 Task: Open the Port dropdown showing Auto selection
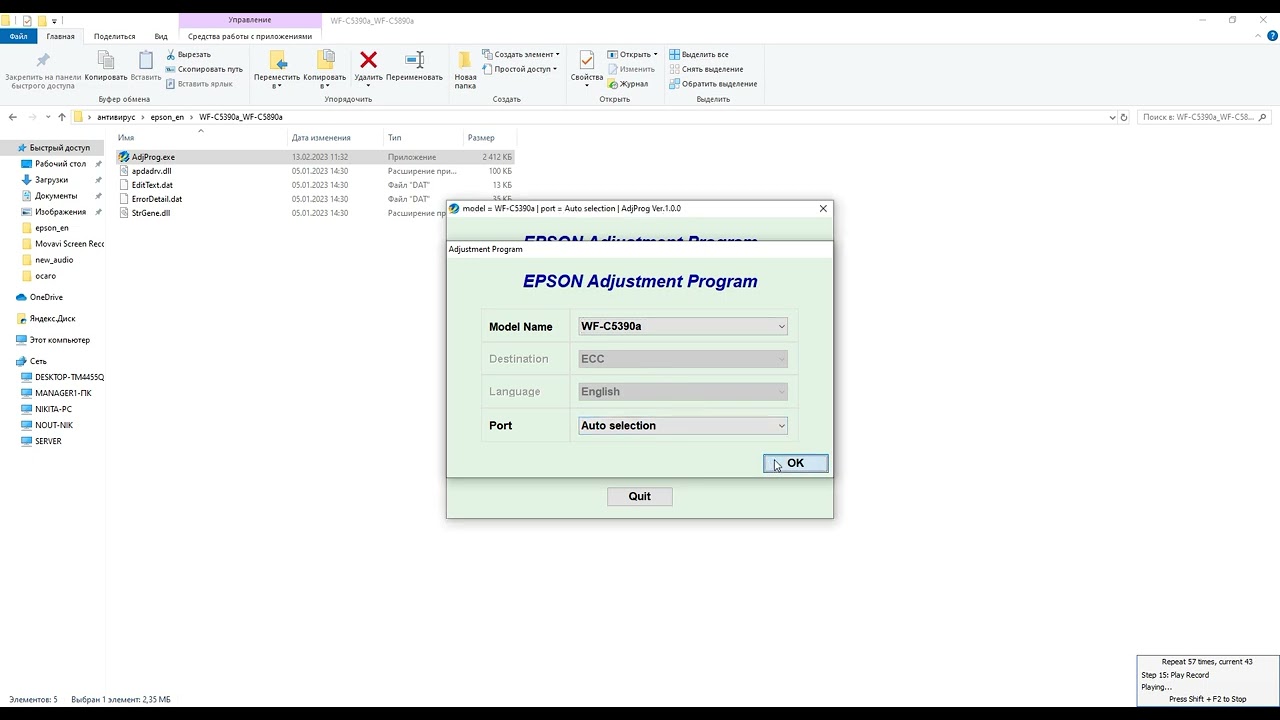pyautogui.click(x=683, y=426)
